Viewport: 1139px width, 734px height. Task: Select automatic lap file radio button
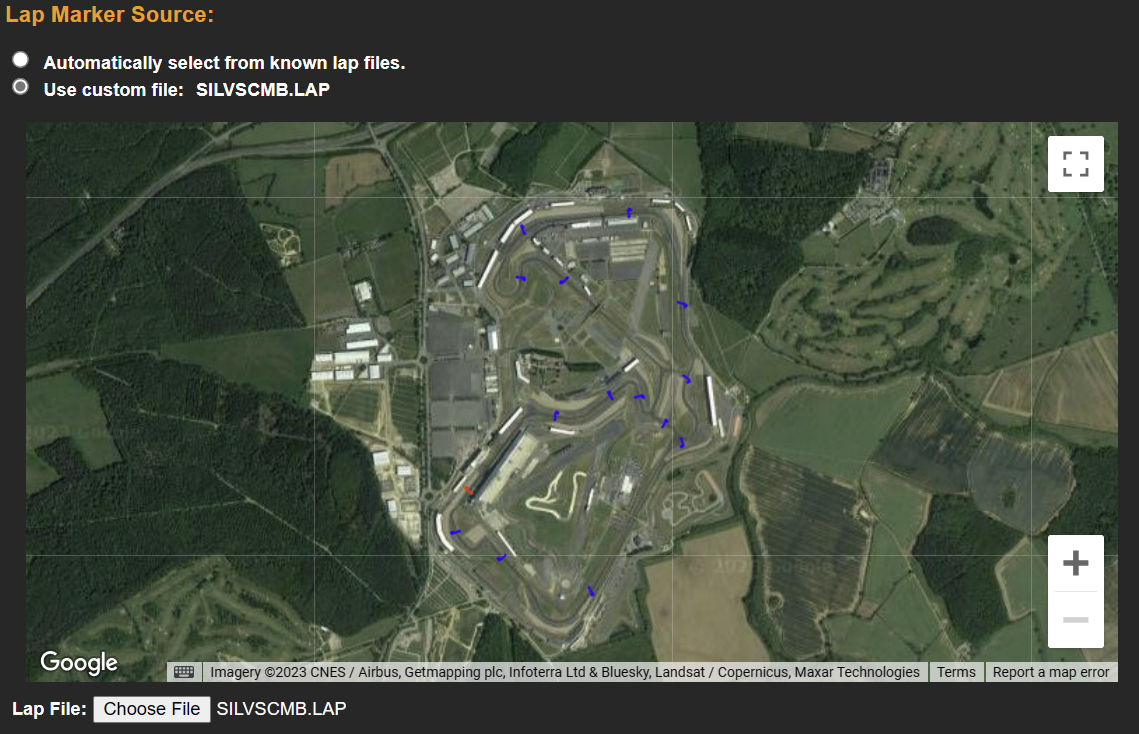click(20, 60)
